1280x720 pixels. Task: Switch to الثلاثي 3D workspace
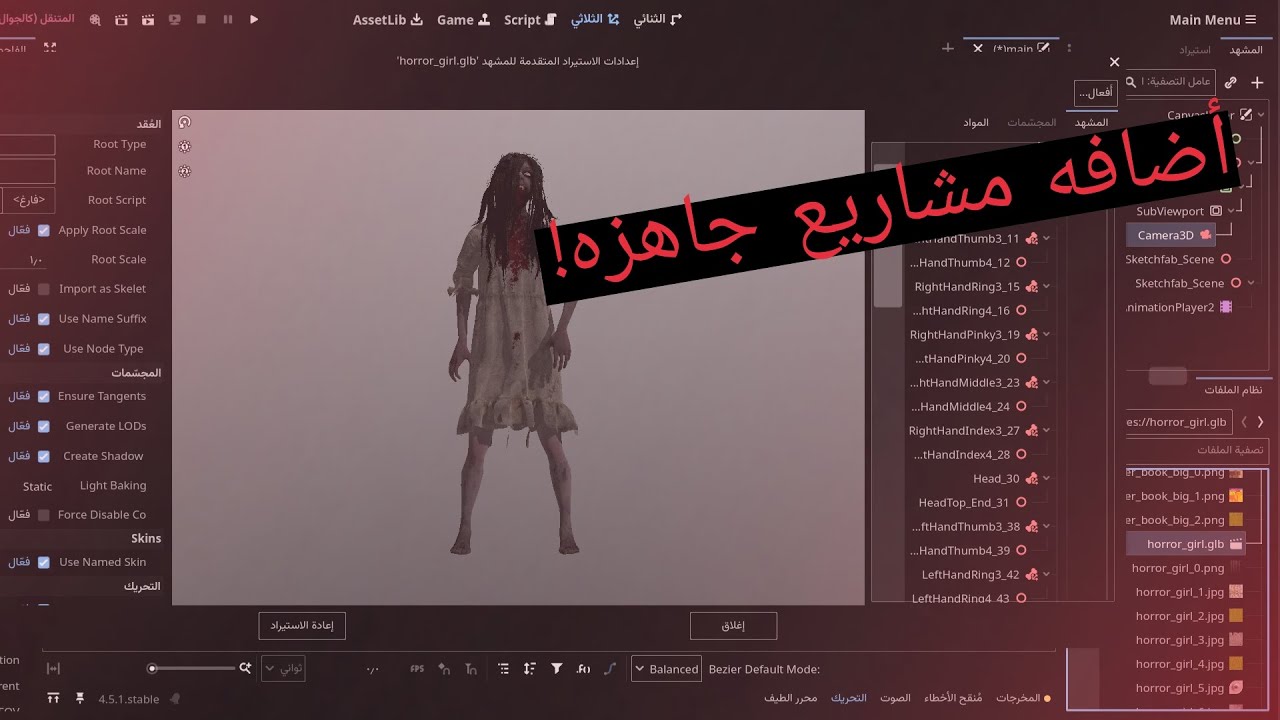click(x=595, y=19)
